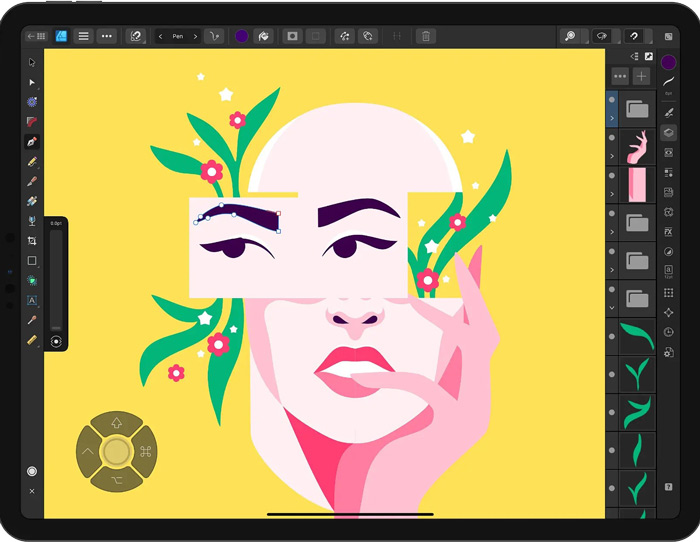Image resolution: width=700 pixels, height=542 pixels.
Task: Expand the hand layer chevron
Action: point(612,156)
